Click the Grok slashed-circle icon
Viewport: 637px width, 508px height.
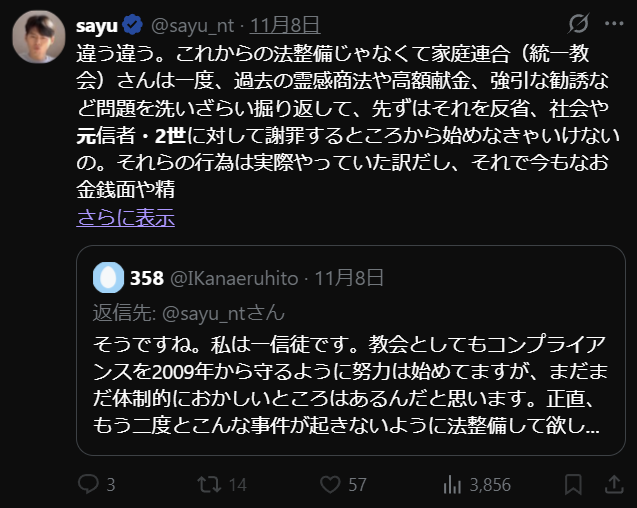pos(578,23)
